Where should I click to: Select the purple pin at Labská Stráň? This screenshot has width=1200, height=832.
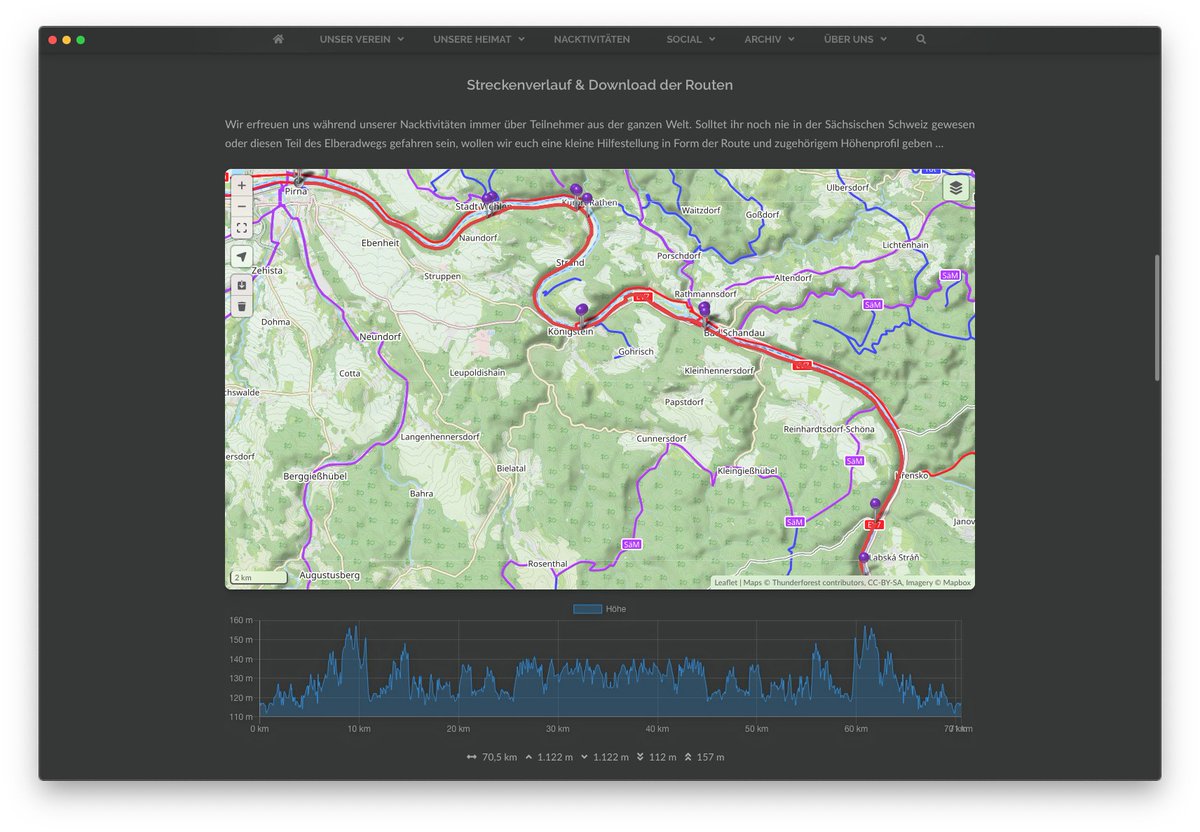tap(864, 559)
